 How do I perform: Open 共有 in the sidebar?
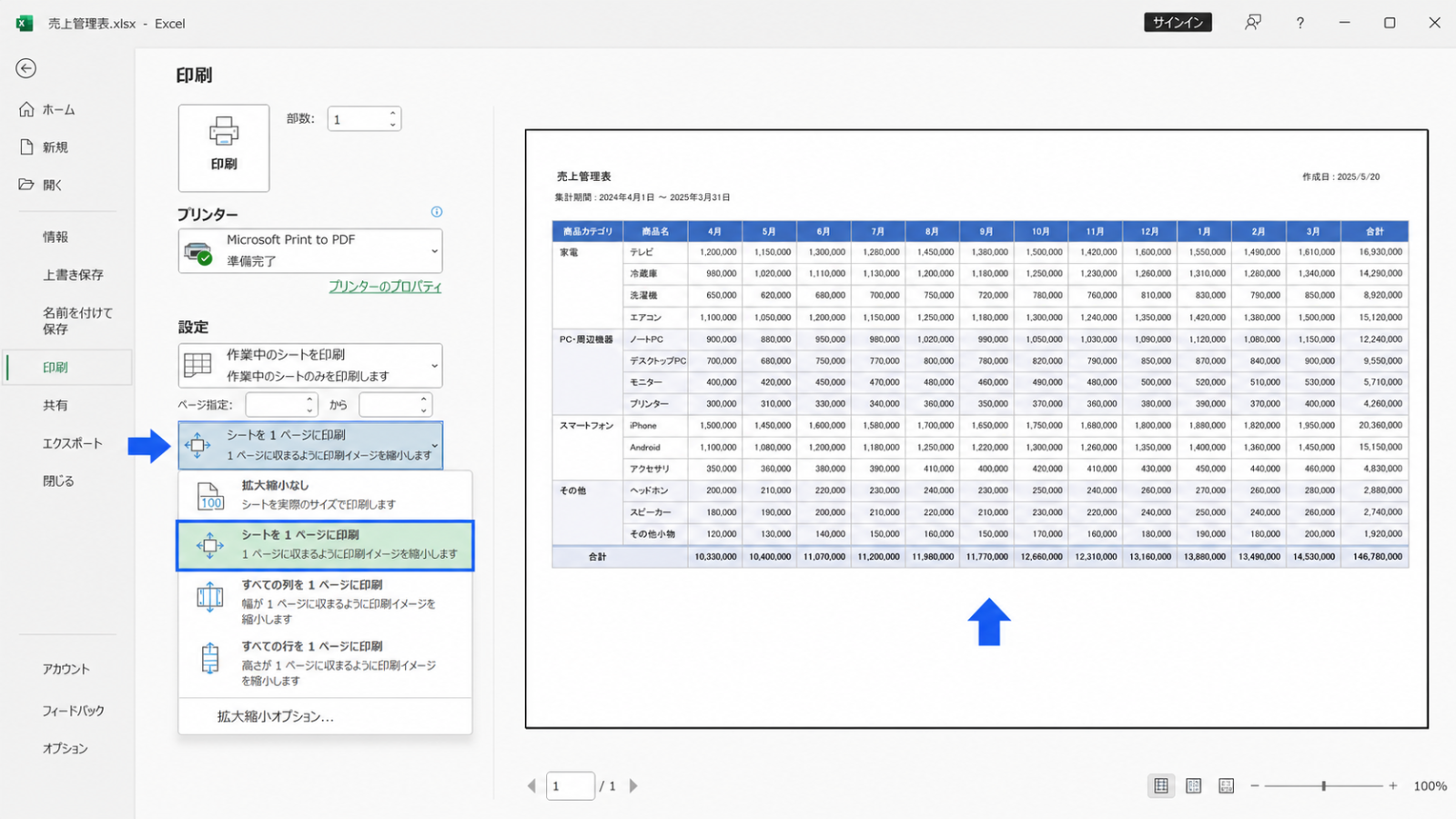click(x=56, y=405)
